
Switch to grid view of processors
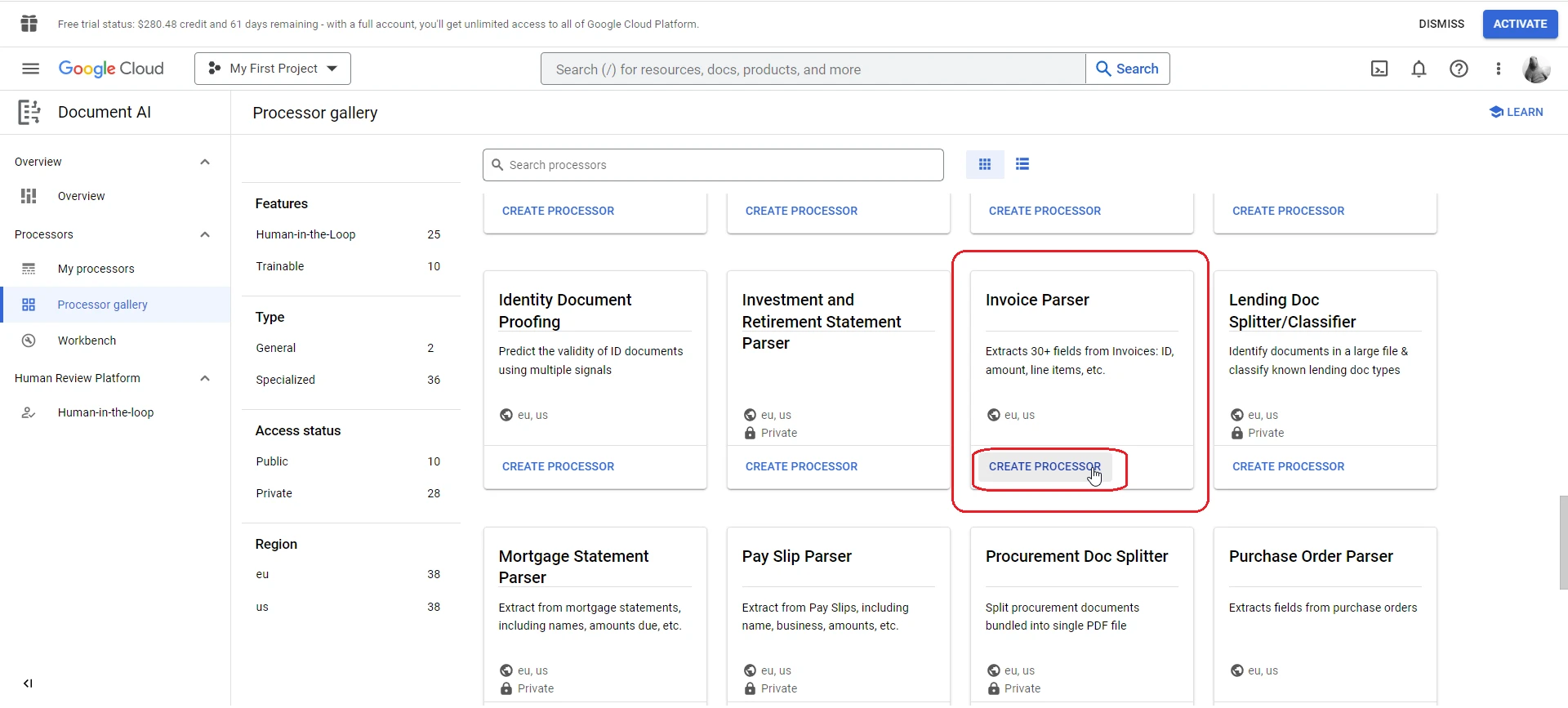[985, 164]
